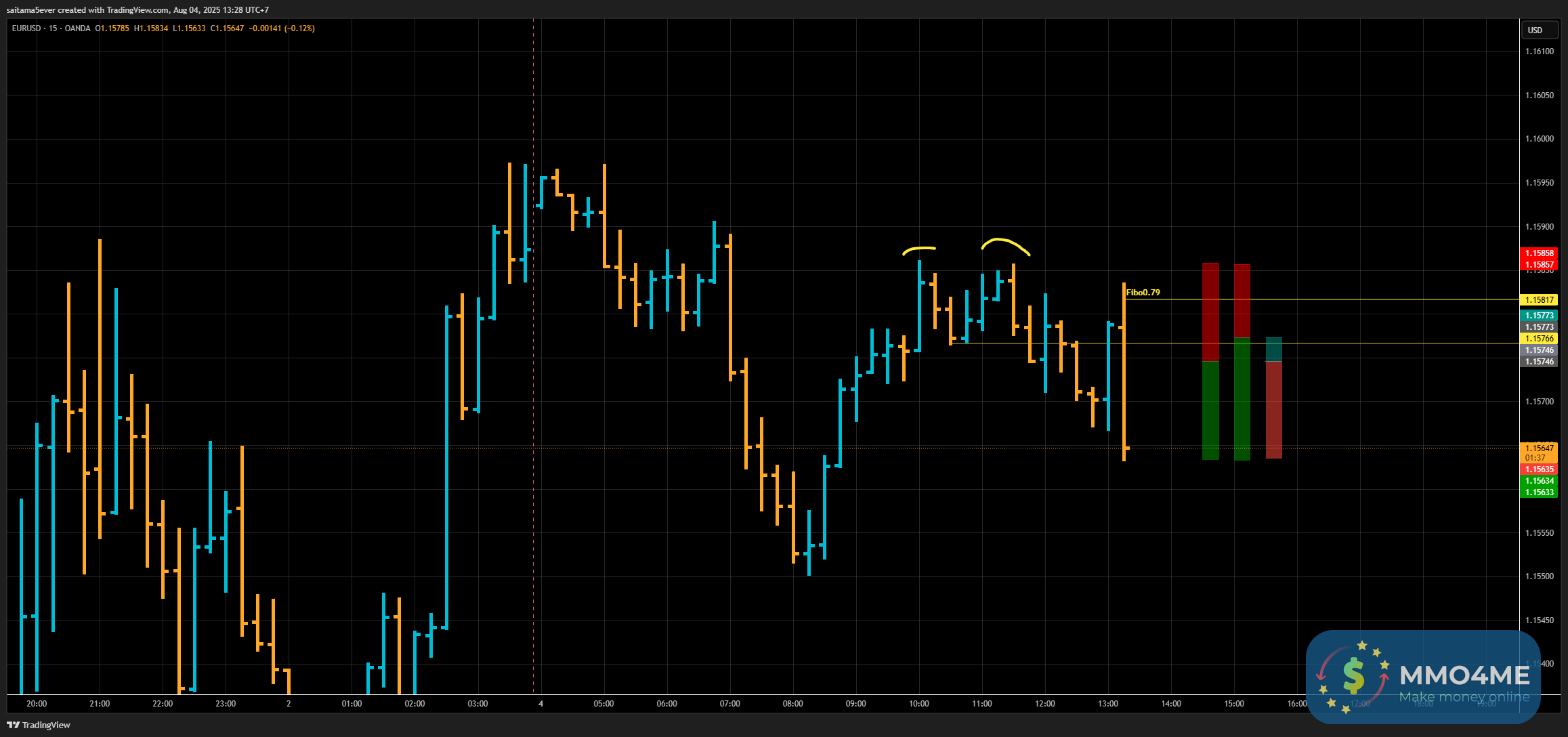Click the OANDA broker name in legend
The height and width of the screenshot is (737, 1568).
coord(78,28)
